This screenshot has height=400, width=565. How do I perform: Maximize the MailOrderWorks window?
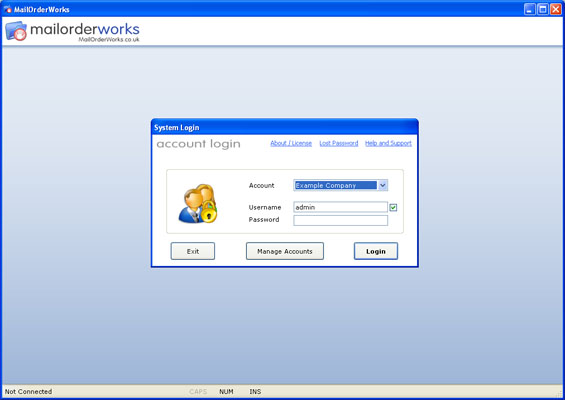[543, 9]
